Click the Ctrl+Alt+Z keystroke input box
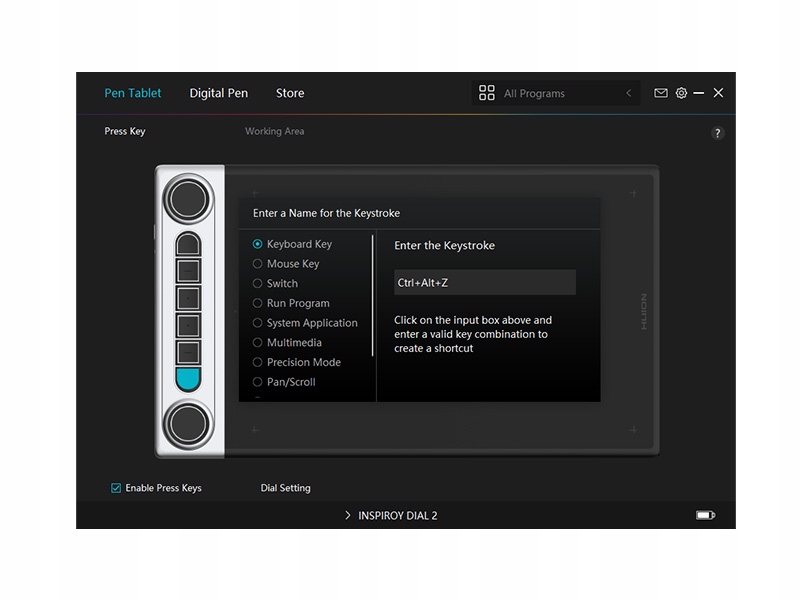The image size is (800, 600). [485, 282]
